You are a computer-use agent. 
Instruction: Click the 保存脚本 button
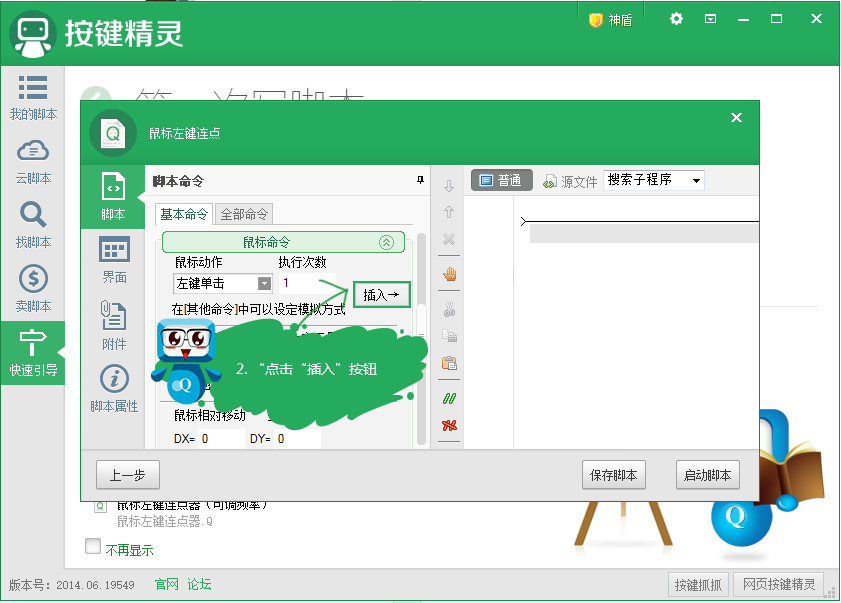click(614, 475)
